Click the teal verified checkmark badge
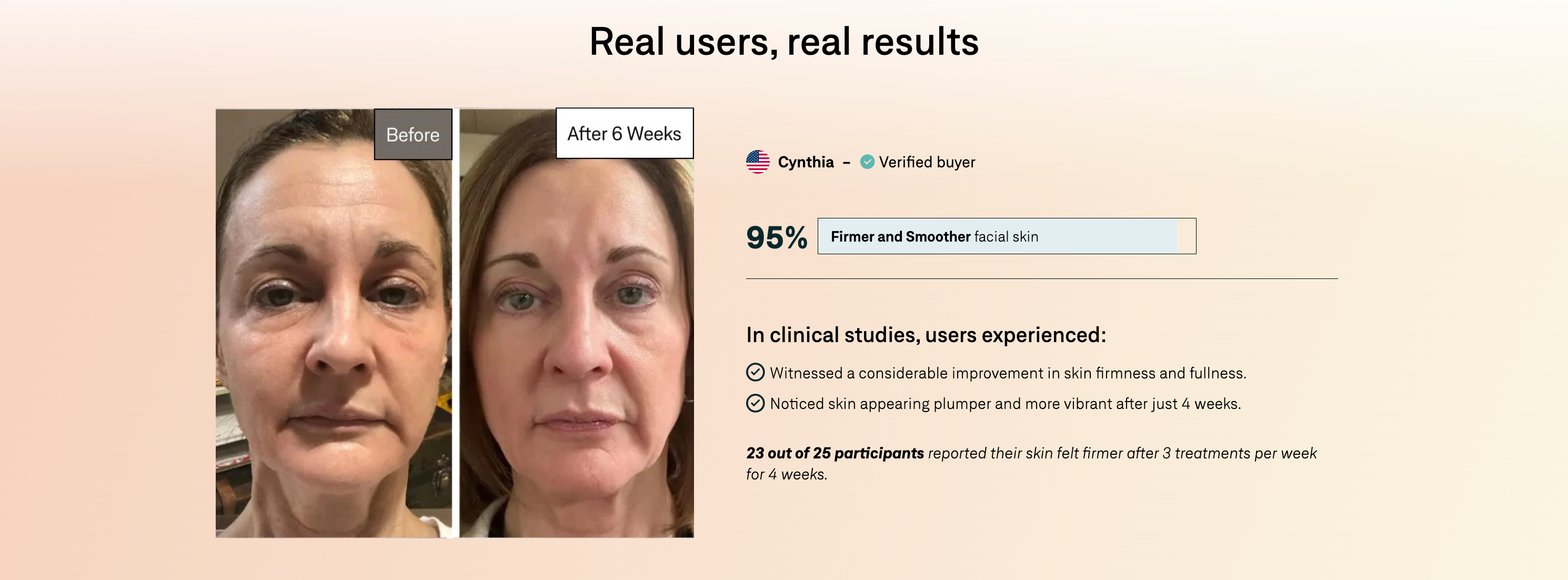The width and height of the screenshot is (1568, 580). tap(867, 162)
